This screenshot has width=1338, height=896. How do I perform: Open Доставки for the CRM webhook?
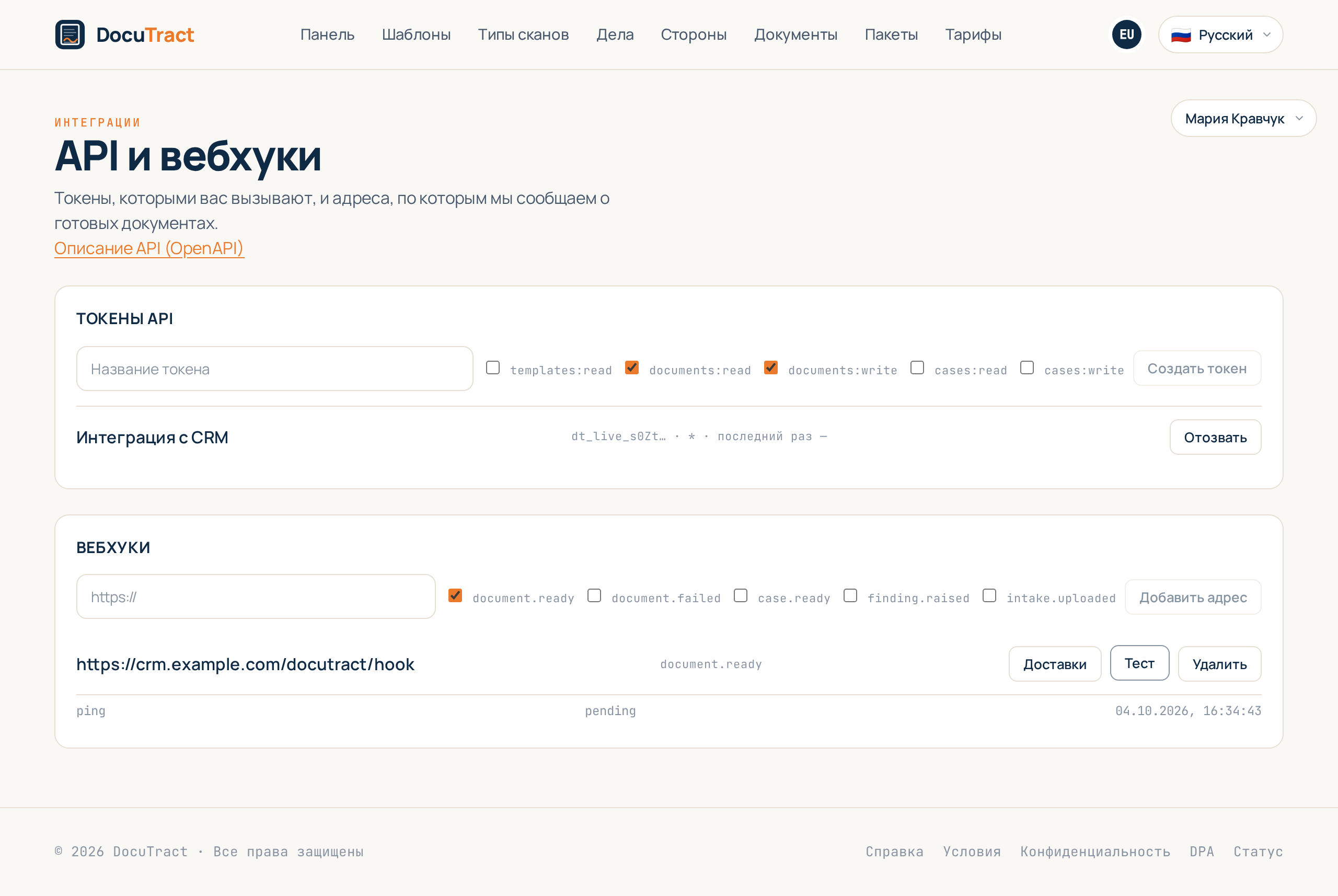1055,664
